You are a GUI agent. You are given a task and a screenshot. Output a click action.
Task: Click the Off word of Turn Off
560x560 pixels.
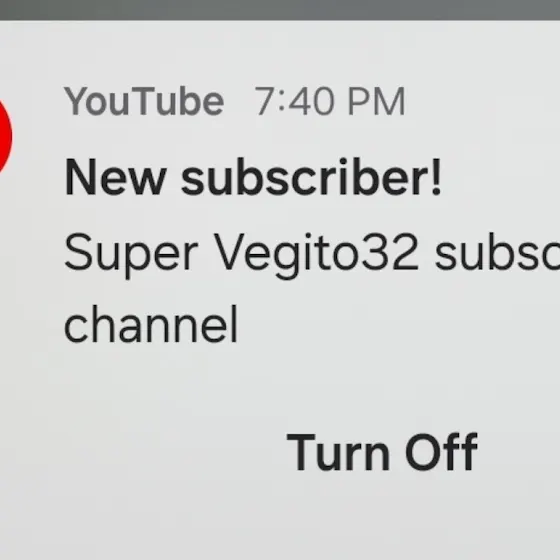[x=441, y=452]
